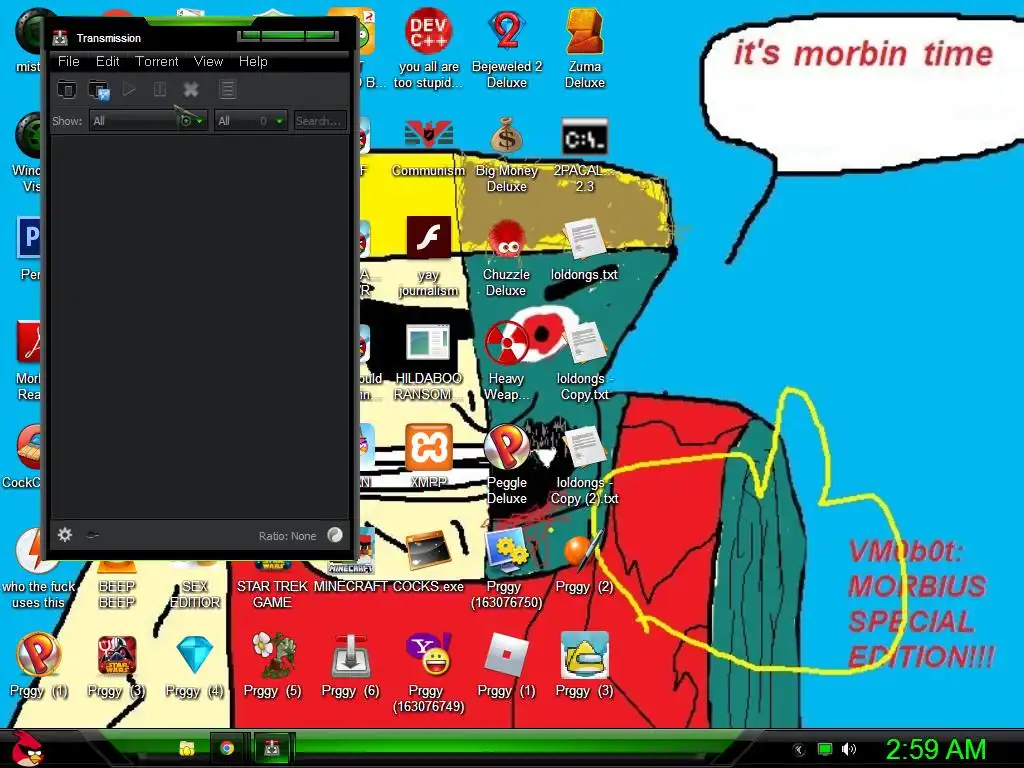
Task: Show hidden tray icons arrow
Action: coord(799,749)
